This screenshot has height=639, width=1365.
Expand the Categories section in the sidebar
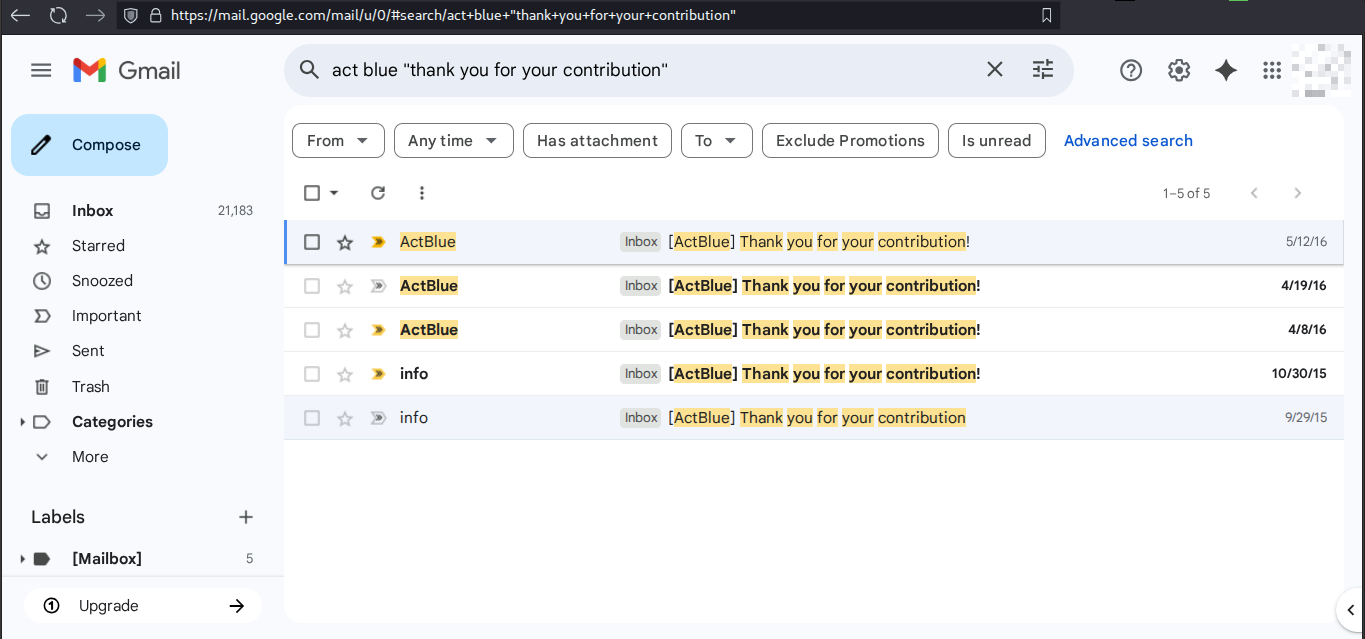point(22,422)
